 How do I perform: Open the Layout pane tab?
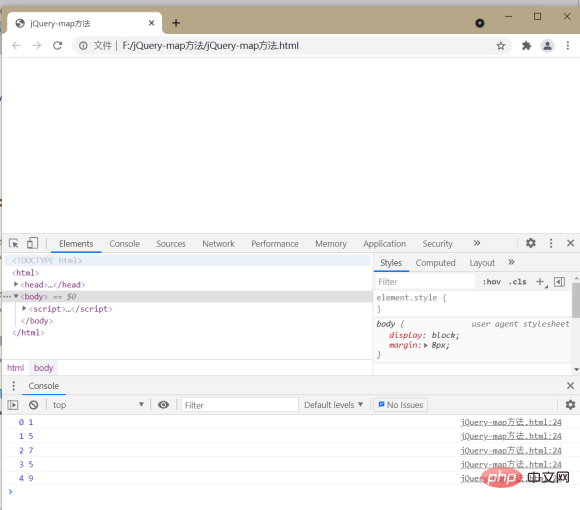click(x=482, y=263)
